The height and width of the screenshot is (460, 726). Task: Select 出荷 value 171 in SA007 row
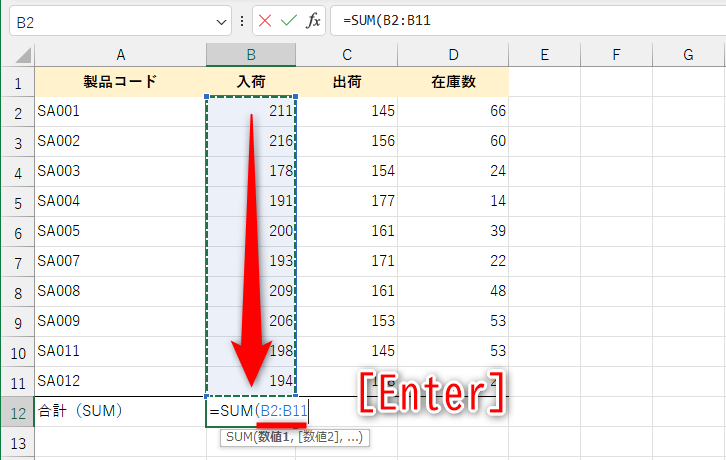tap(347, 261)
